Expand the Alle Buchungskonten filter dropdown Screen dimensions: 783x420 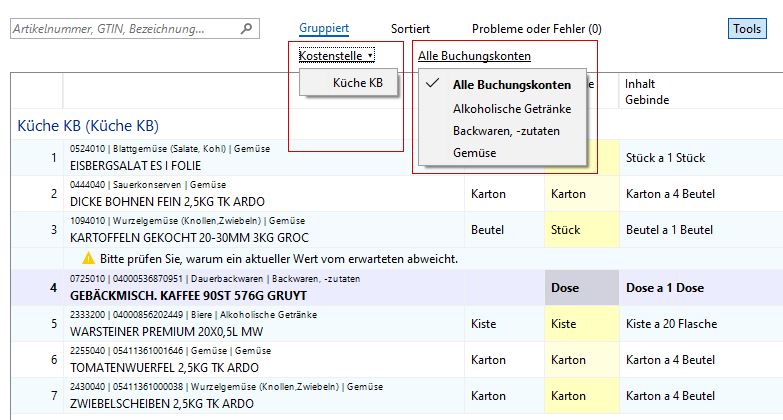[x=474, y=56]
